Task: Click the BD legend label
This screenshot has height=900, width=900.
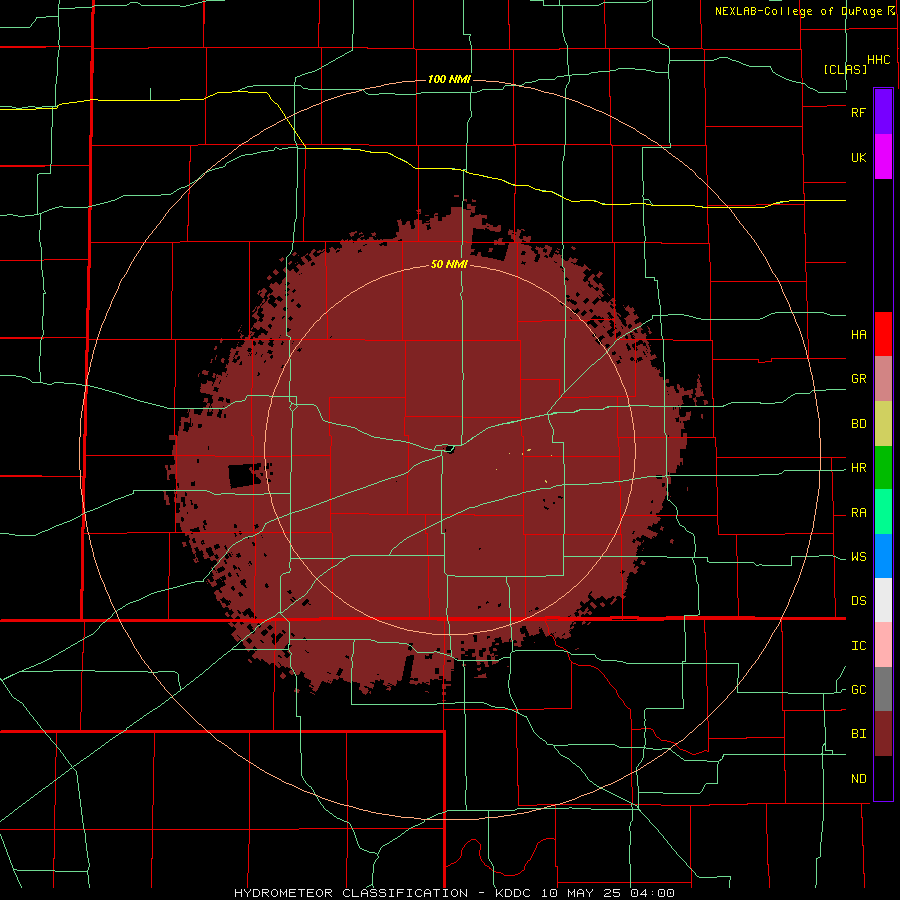Action: click(x=858, y=424)
